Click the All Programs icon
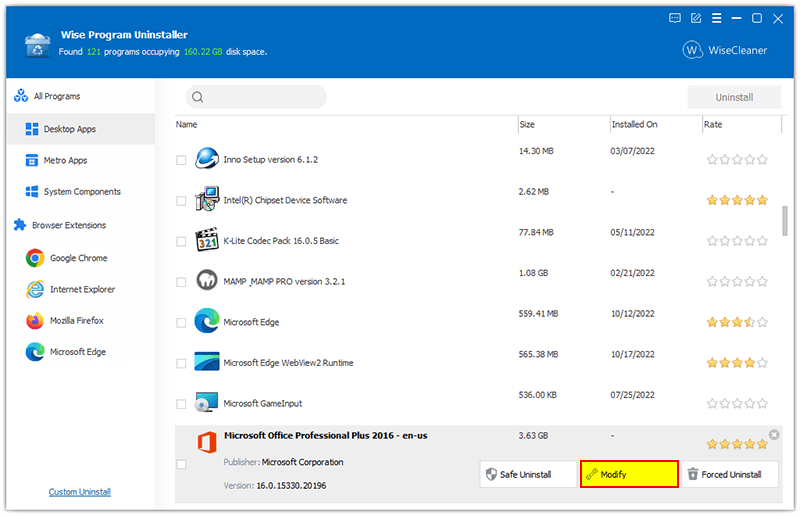 21,96
